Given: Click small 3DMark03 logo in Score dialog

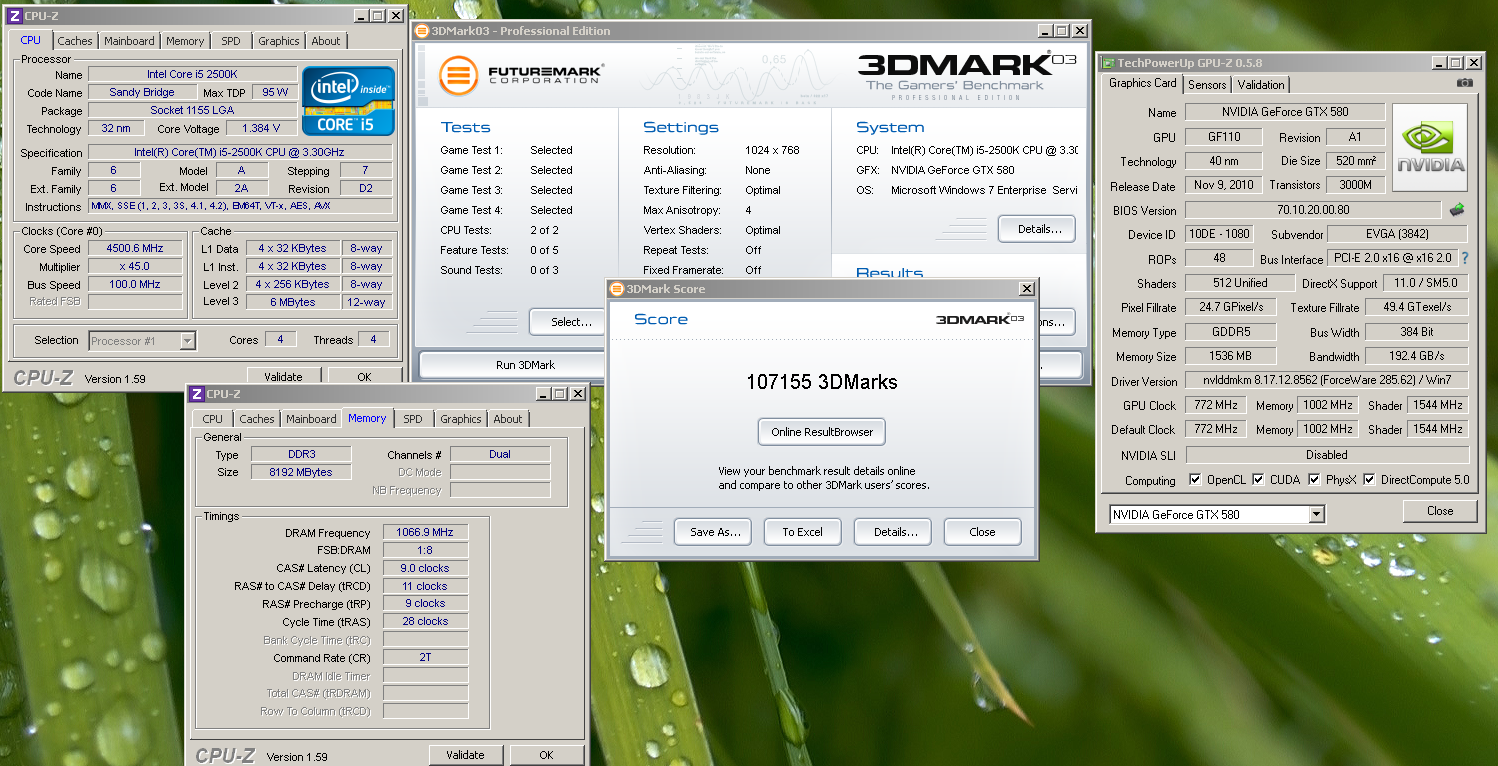Looking at the screenshot, I should coord(979,319).
